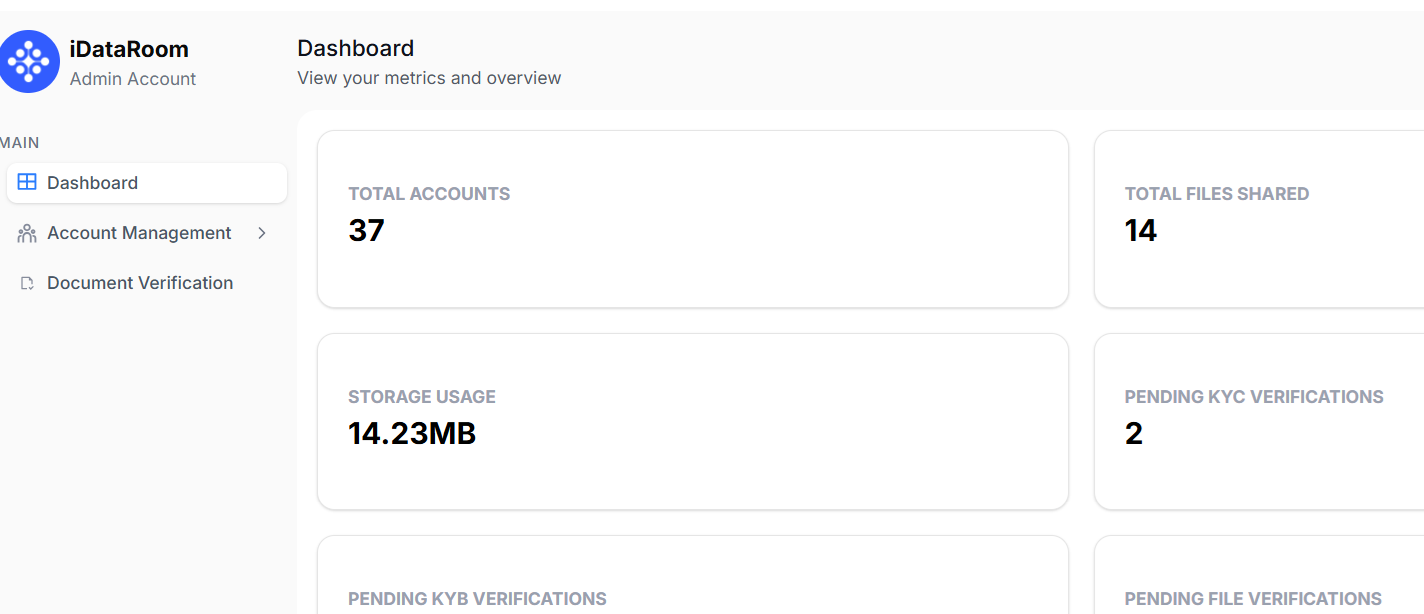Click the Account Management people icon
Screen dimensions: 1424x614
pos(27,233)
